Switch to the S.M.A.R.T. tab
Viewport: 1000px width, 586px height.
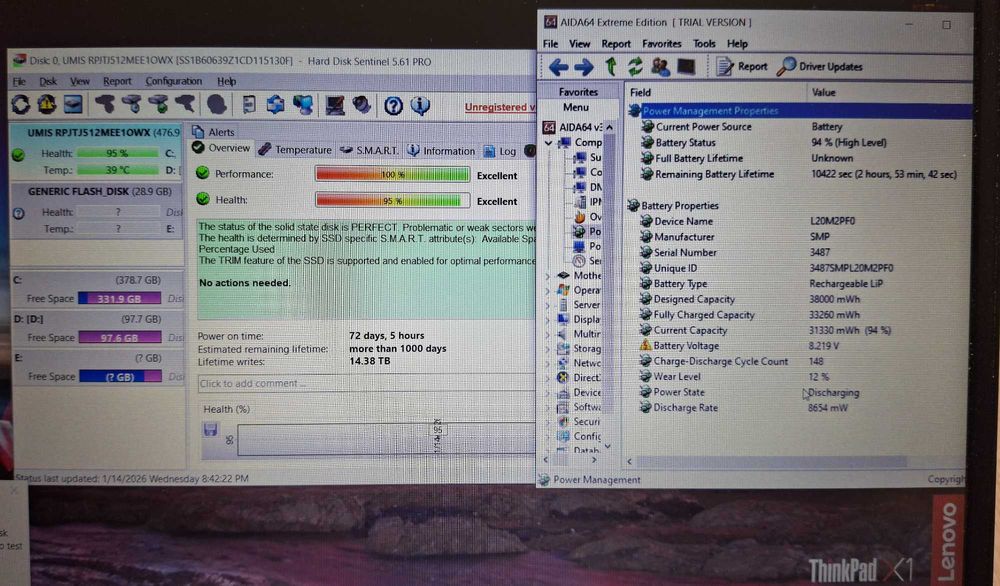(369, 150)
